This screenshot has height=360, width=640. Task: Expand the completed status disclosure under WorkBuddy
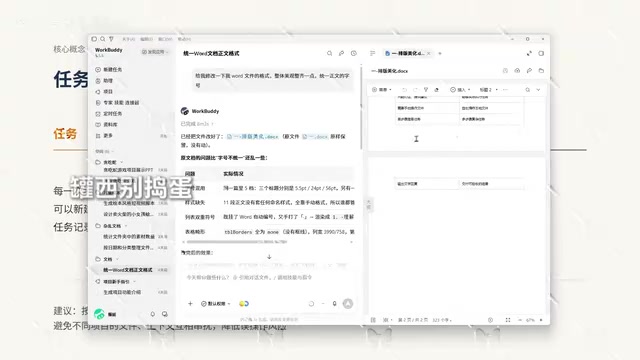(197, 124)
